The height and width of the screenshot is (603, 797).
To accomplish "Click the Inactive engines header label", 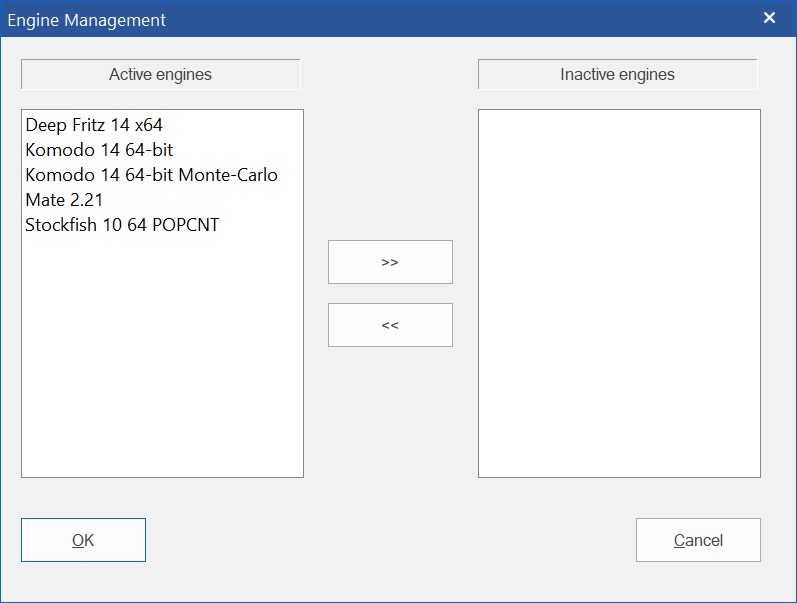I will coord(617,75).
